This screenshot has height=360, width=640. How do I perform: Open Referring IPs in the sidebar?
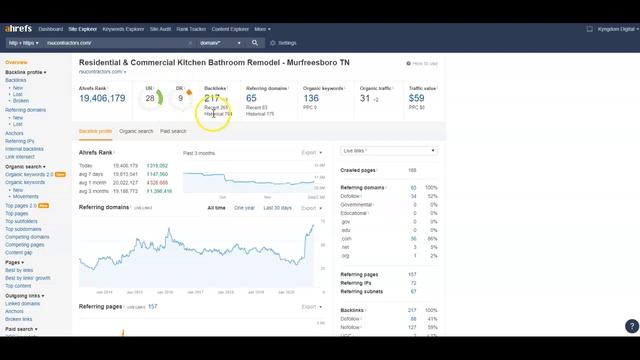20,141
